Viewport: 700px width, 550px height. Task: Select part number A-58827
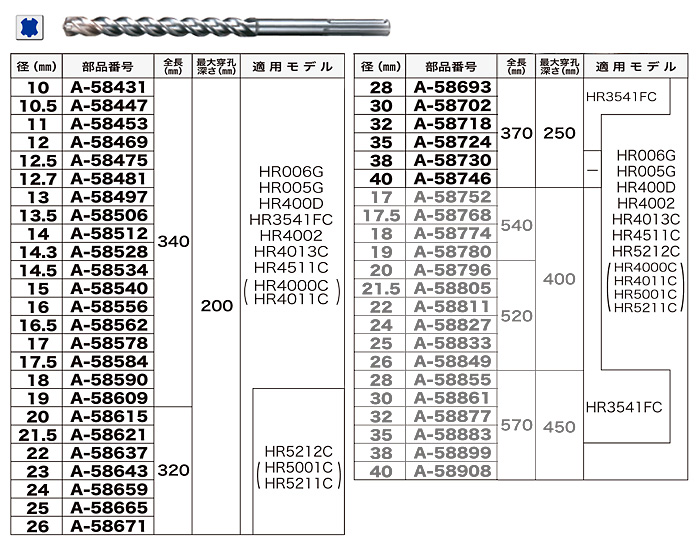pos(452,325)
